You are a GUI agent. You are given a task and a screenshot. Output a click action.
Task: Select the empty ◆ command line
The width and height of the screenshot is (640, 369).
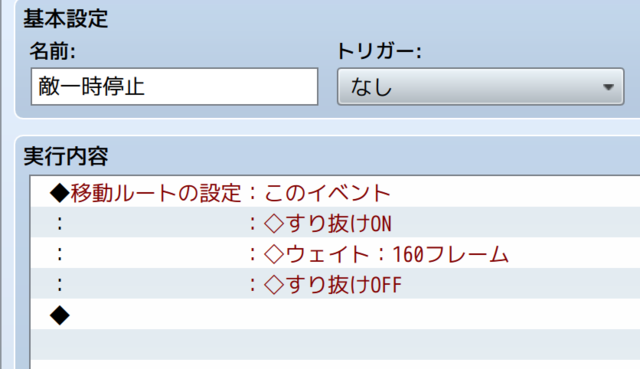click(335, 314)
